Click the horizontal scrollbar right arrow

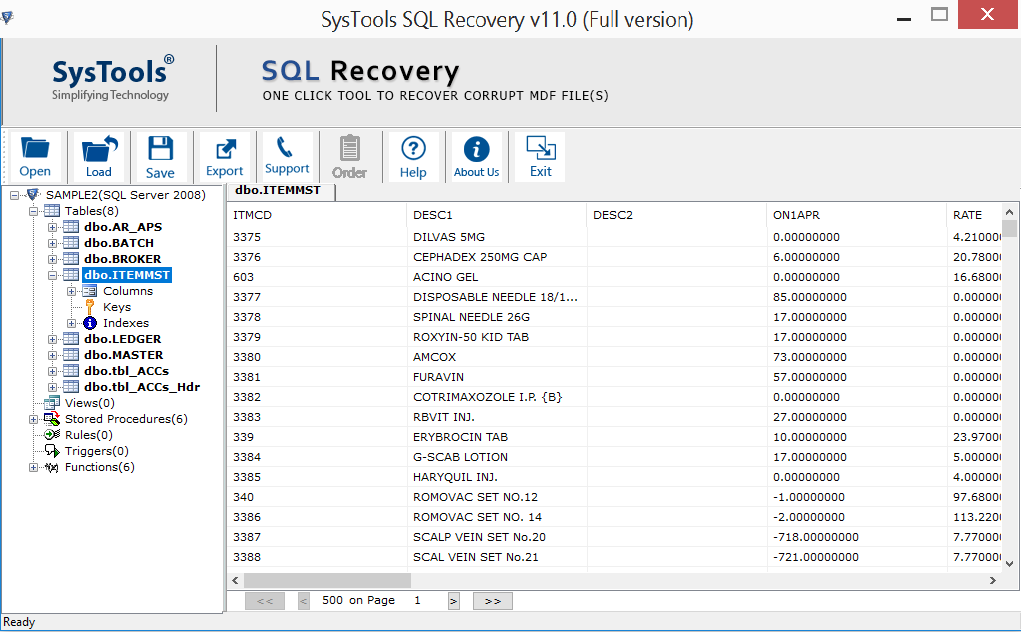click(x=993, y=580)
